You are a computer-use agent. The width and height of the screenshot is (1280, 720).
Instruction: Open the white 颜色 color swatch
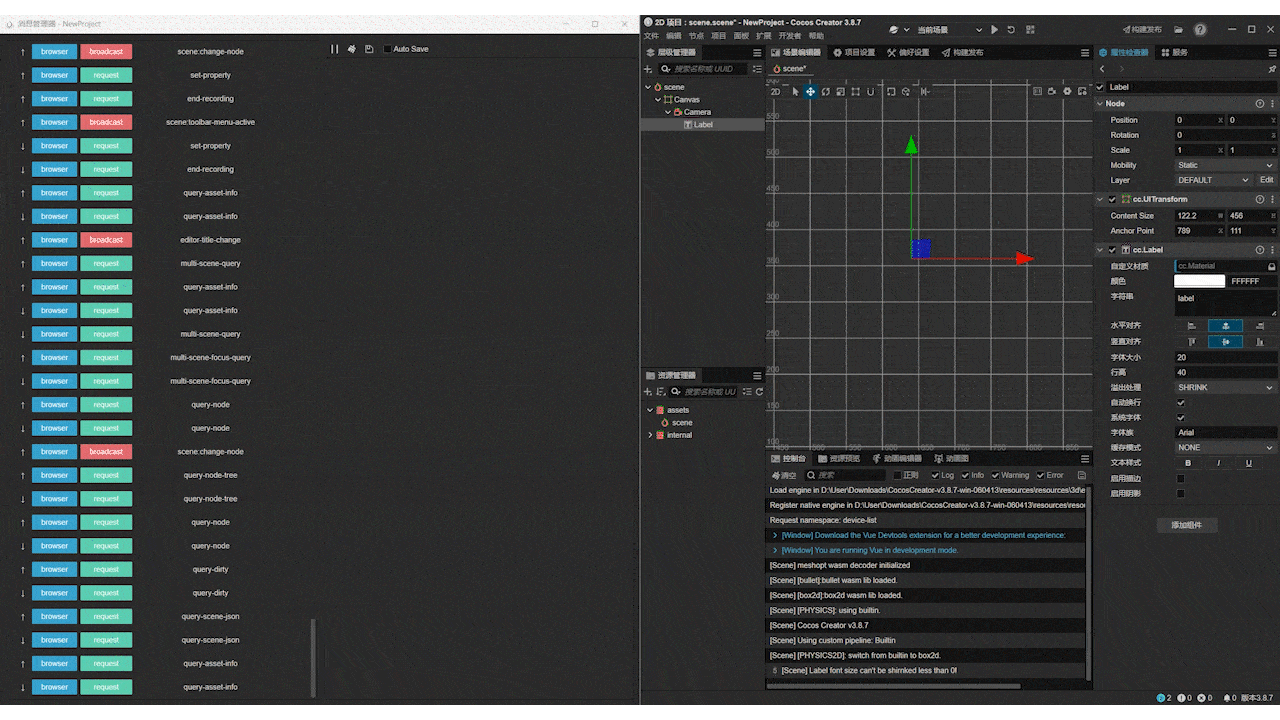pyautogui.click(x=1199, y=281)
